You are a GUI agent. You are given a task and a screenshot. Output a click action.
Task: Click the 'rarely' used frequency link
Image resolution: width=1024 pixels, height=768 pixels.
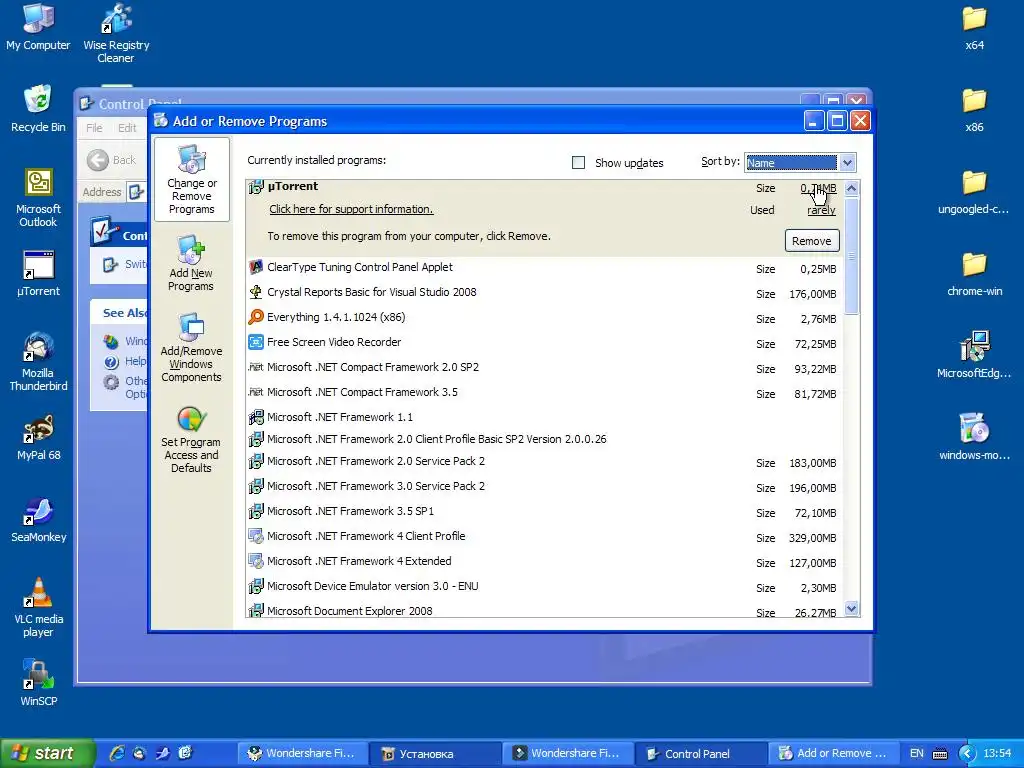click(x=822, y=210)
